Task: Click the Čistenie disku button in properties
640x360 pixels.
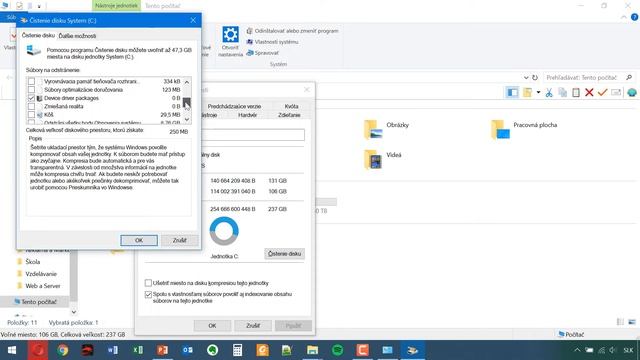Action: [284, 254]
